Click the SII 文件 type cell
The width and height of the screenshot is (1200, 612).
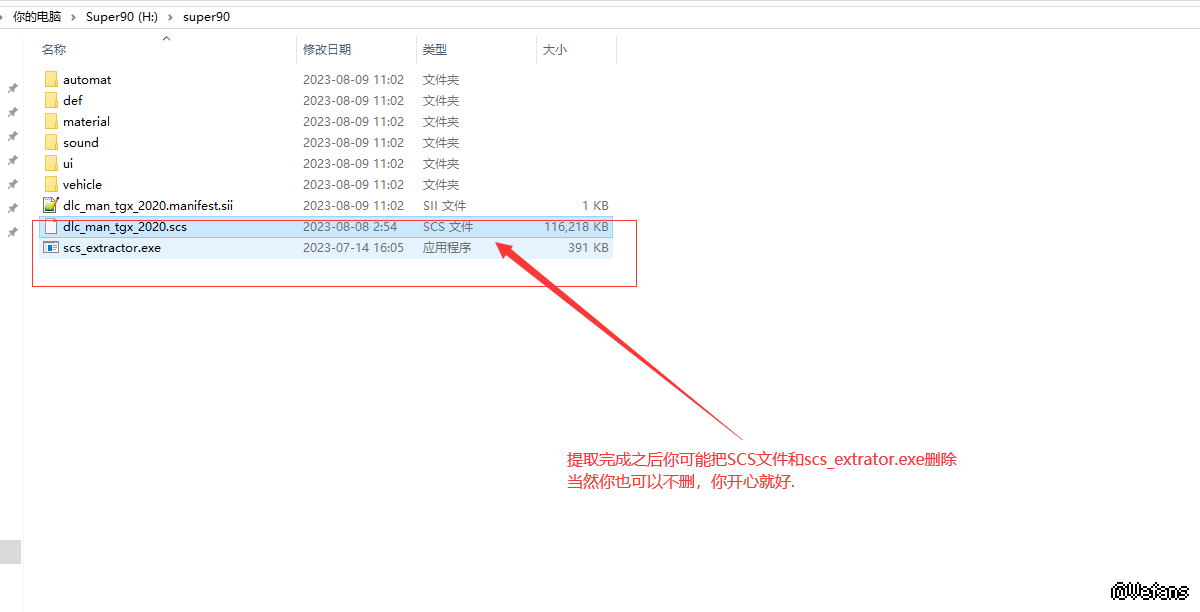coord(445,205)
